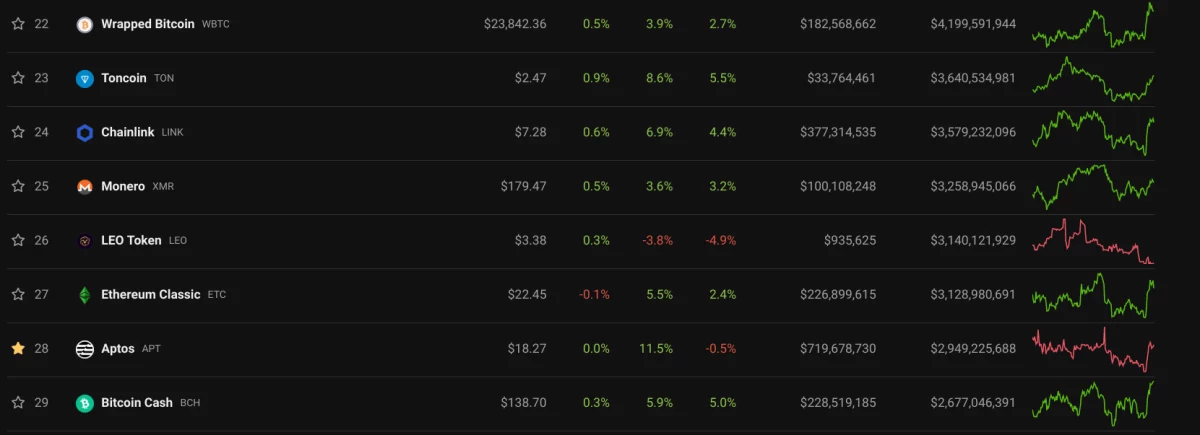This screenshot has height=435, width=1200.
Task: View the Aptos 7-day red sparkline
Action: click(1093, 349)
